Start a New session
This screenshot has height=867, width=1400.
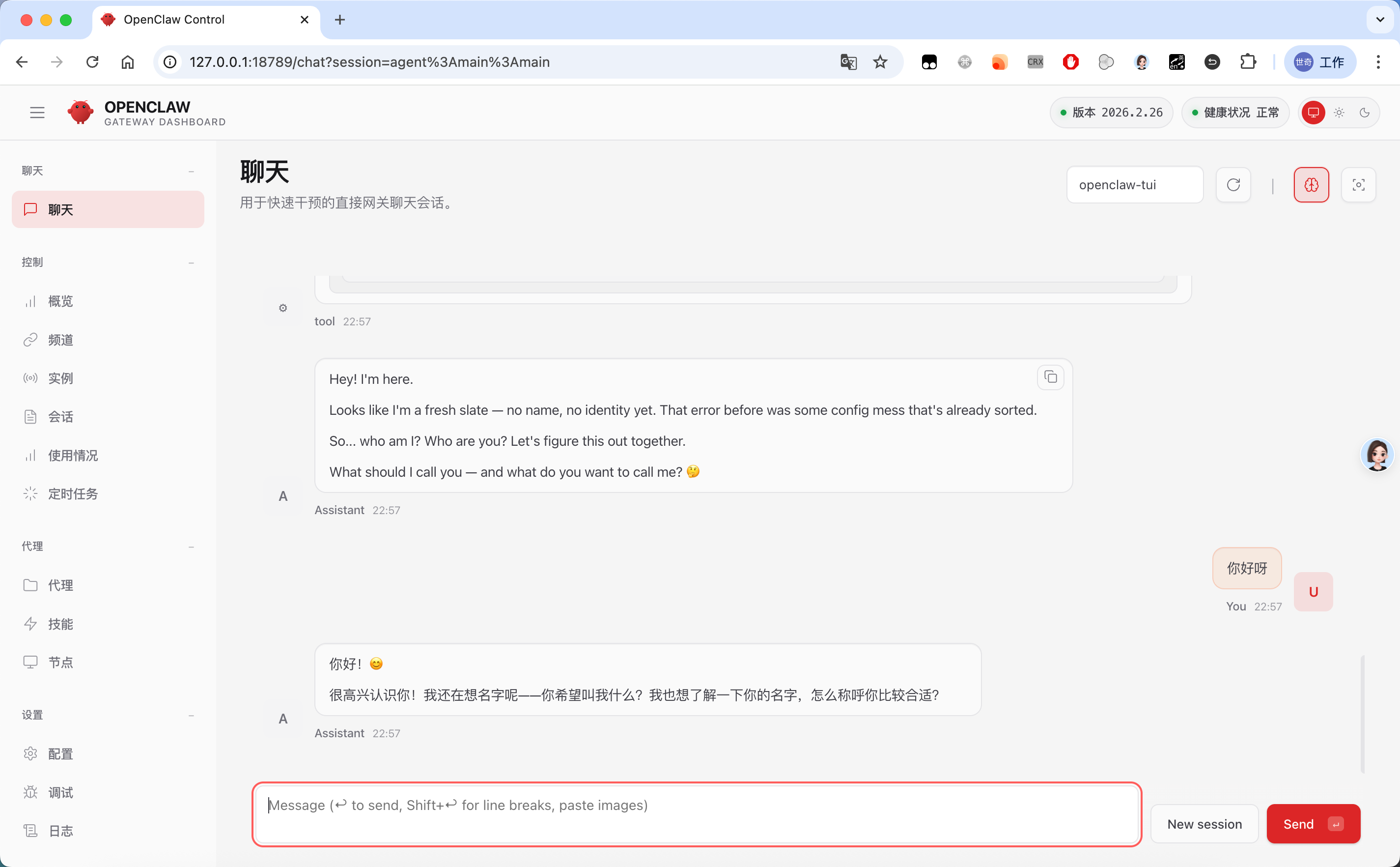(1204, 823)
